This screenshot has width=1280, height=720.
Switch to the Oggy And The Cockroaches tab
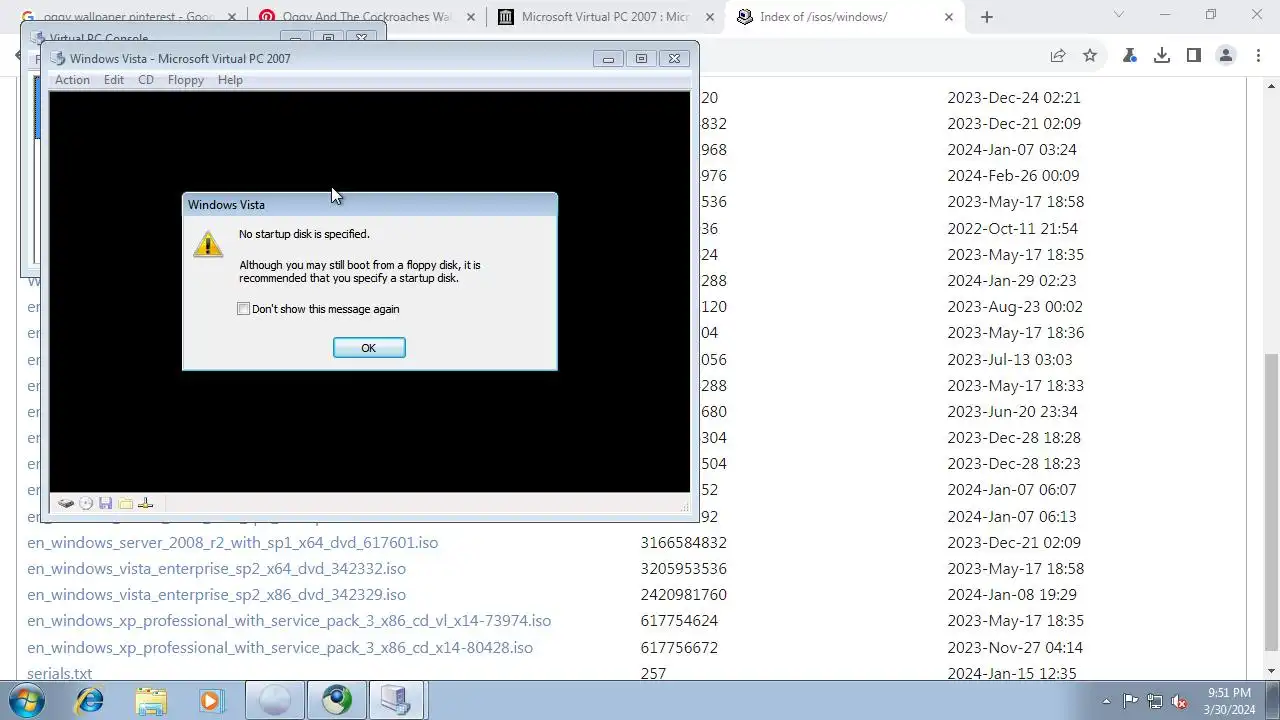click(367, 17)
